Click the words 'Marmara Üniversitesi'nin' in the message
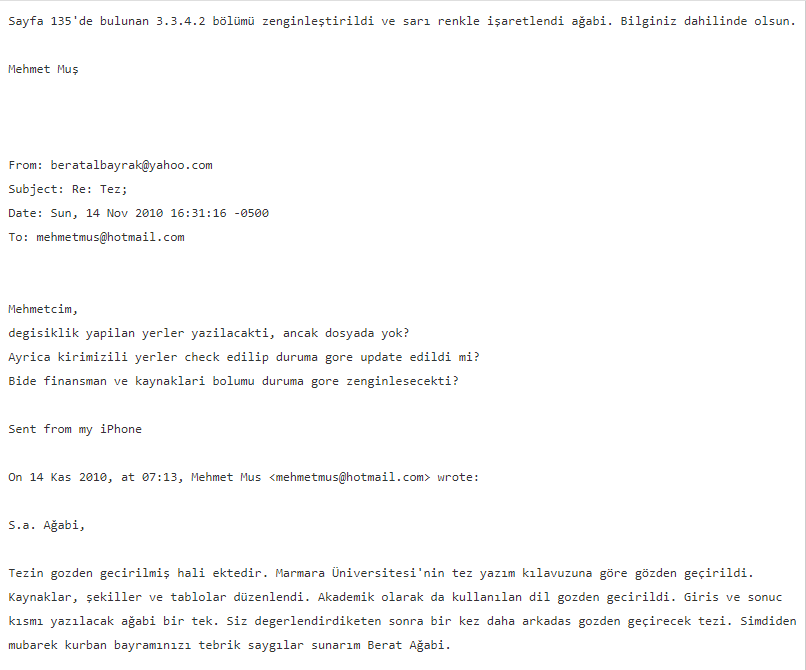806x670 pixels. click(x=360, y=573)
